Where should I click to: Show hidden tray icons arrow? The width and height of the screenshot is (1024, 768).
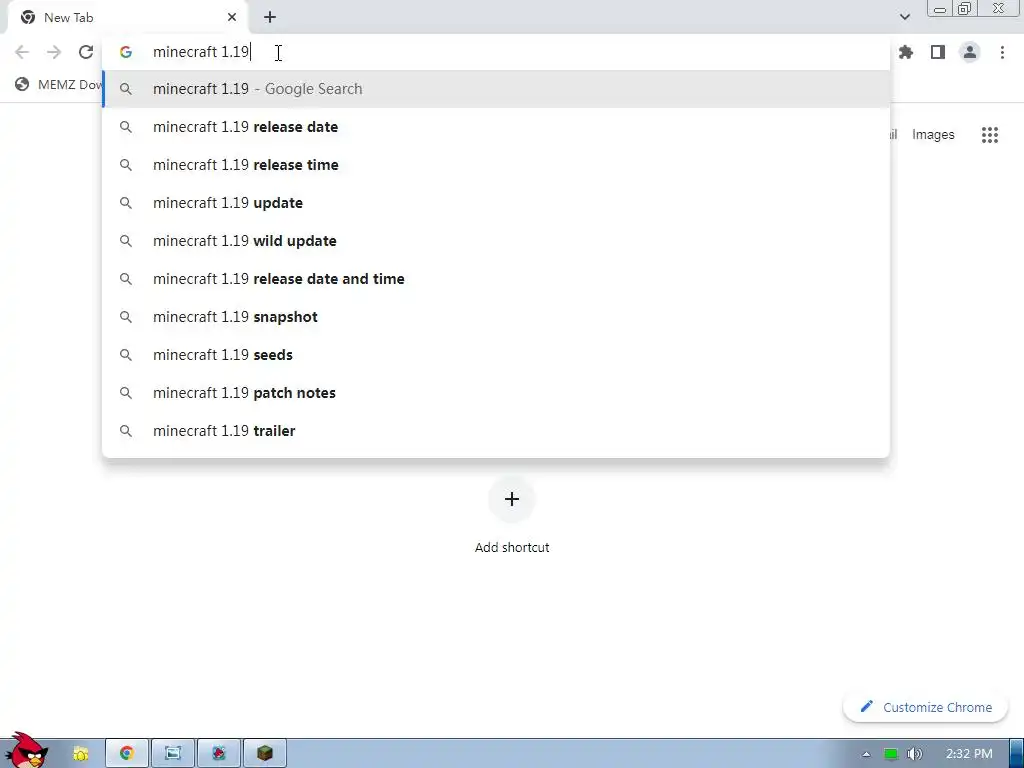point(866,754)
